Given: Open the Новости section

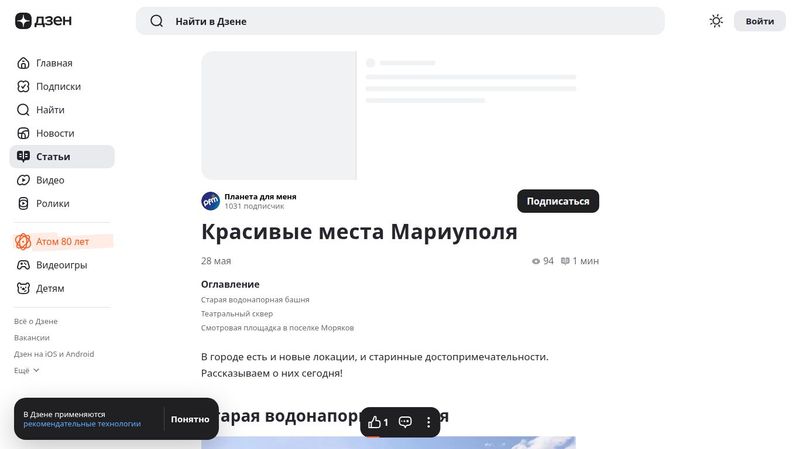Looking at the screenshot, I should pyautogui.click(x=55, y=133).
